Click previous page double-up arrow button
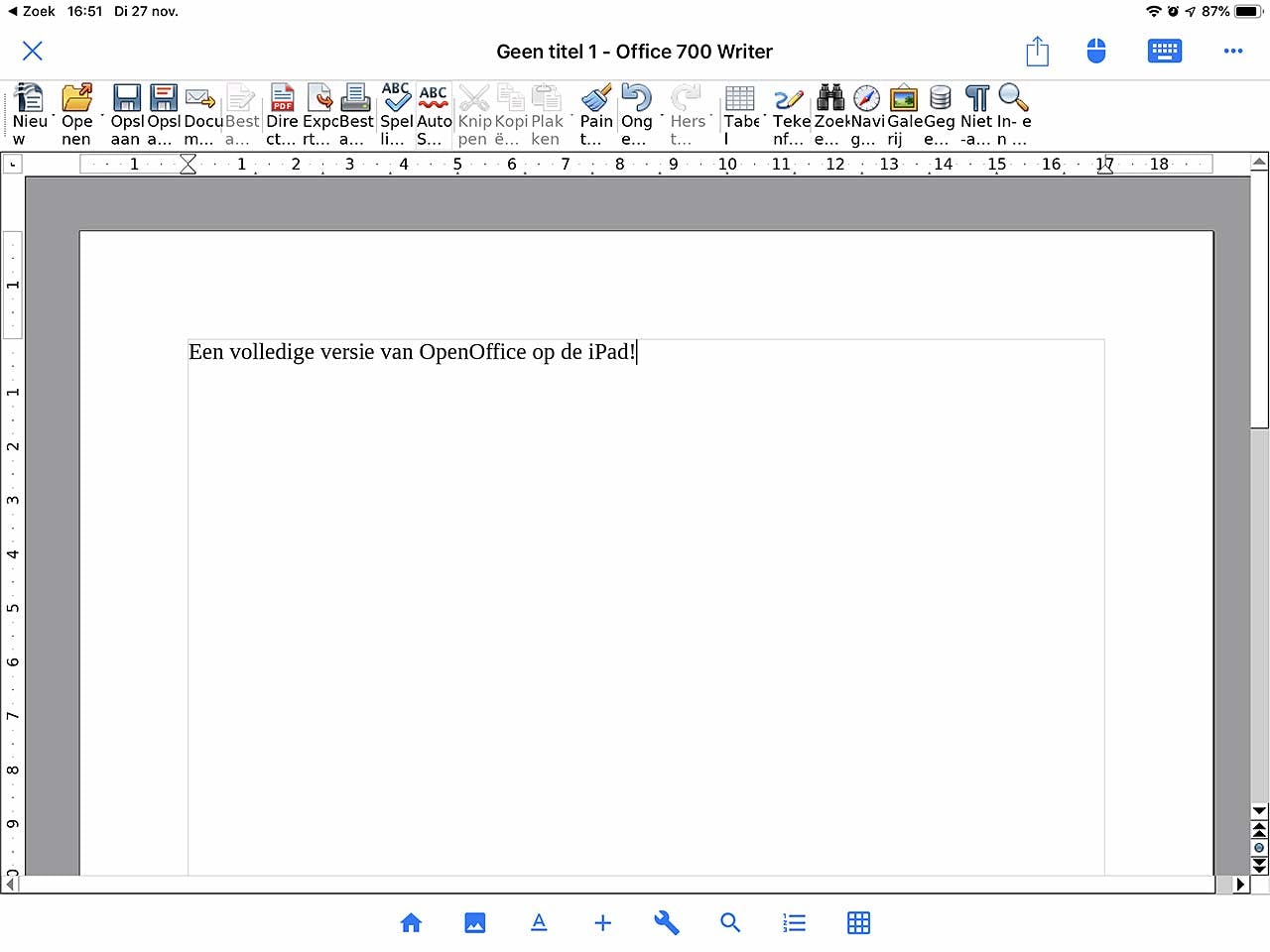 1259,830
